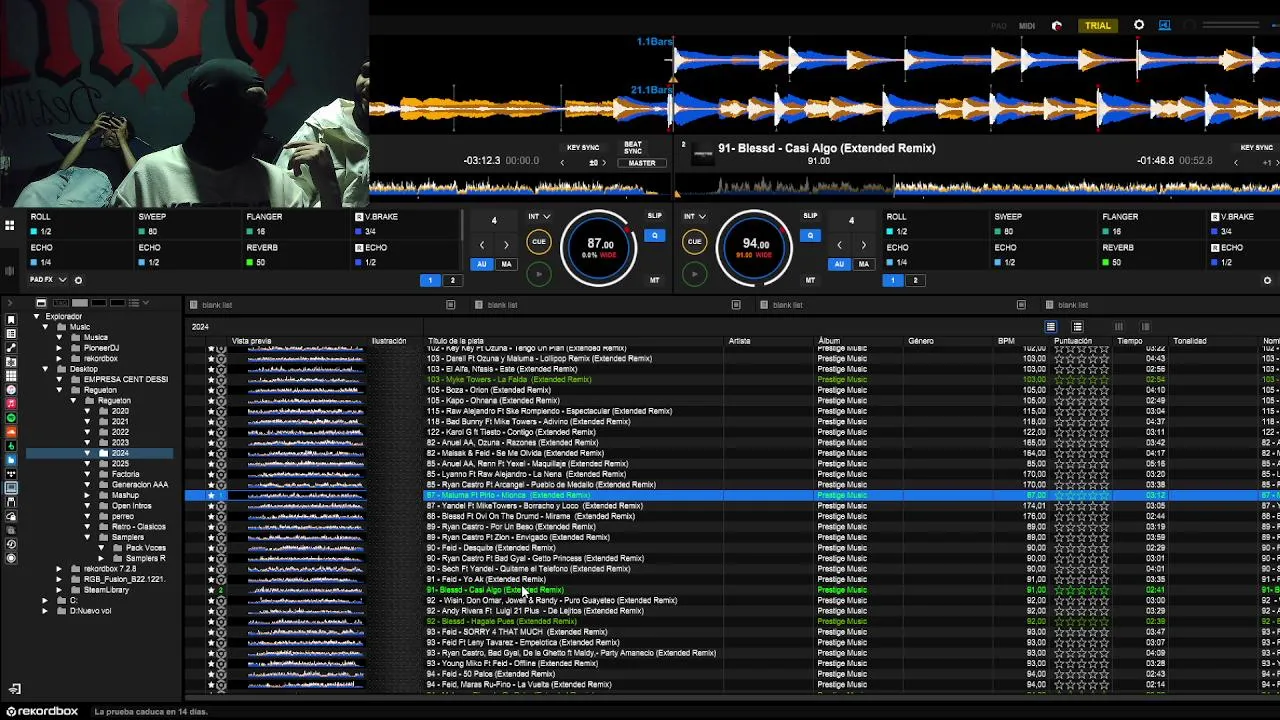Viewport: 1280px width, 720px height.
Task: Open the Spotify sidebar icon
Action: [x=11, y=418]
